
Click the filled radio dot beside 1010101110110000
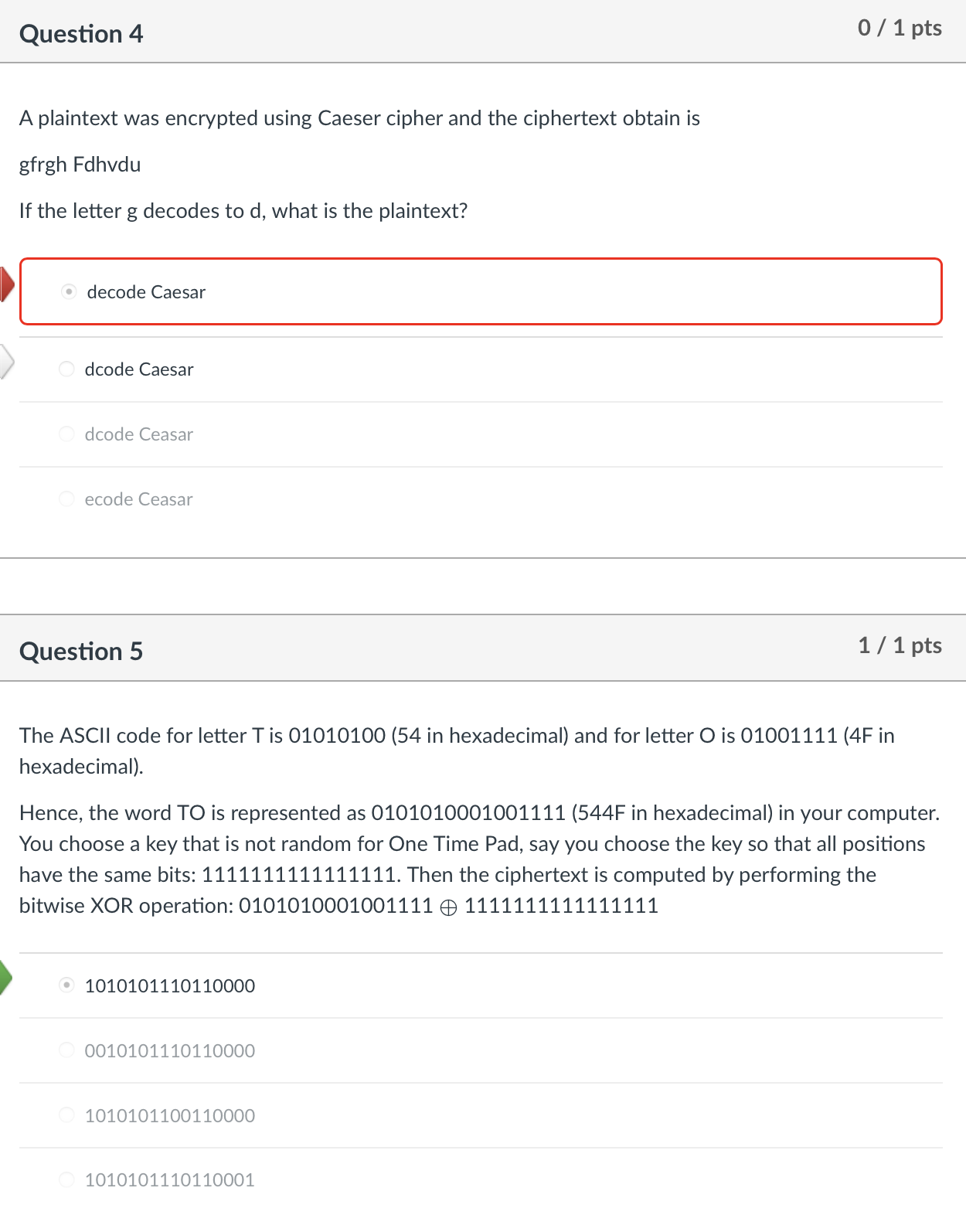point(66,985)
